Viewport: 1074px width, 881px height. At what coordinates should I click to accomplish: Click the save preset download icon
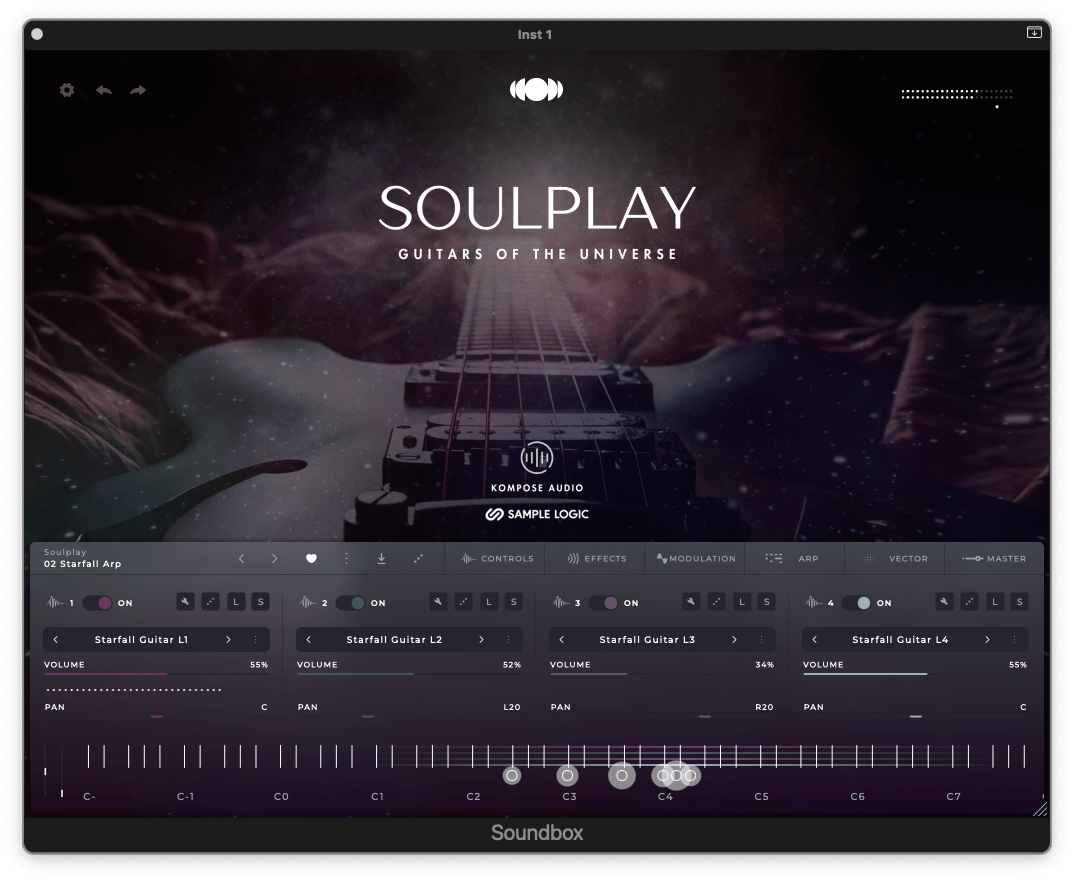[x=382, y=558]
